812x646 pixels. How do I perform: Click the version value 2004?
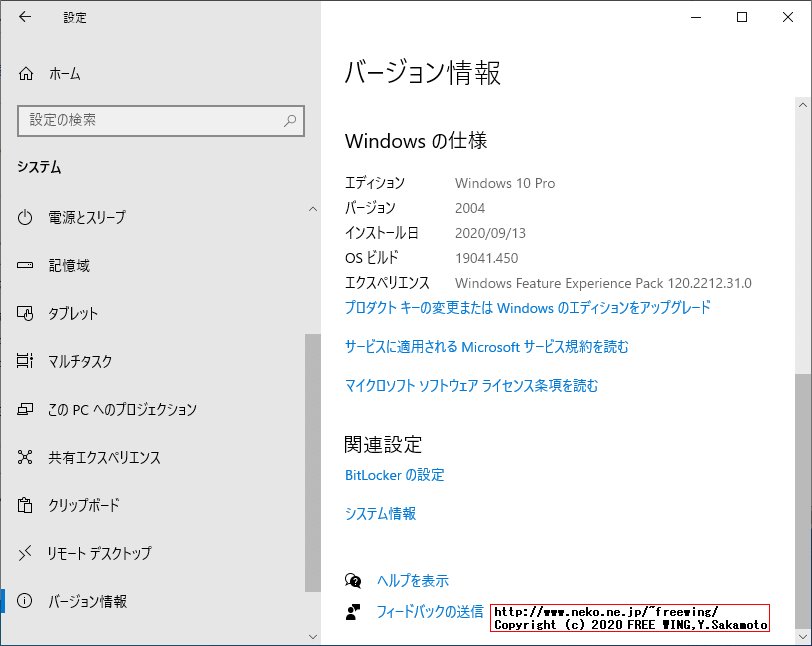click(470, 208)
